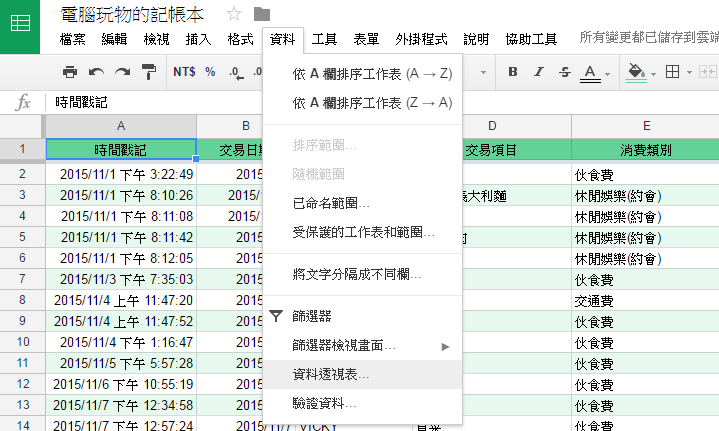Close the open 資料 menu
The height and width of the screenshot is (431, 719).
point(282,39)
